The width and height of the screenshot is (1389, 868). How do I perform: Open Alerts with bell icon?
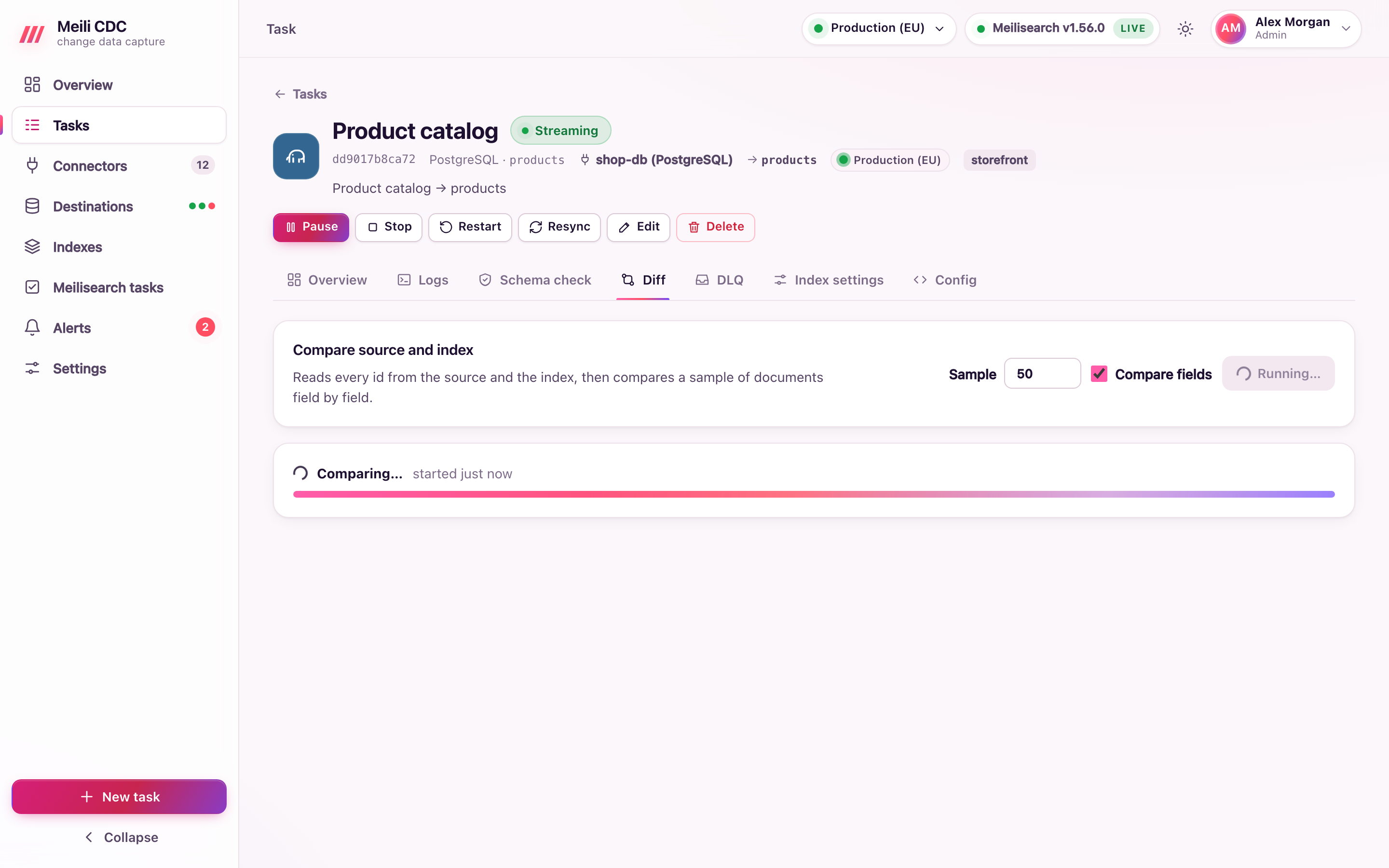tap(119, 328)
